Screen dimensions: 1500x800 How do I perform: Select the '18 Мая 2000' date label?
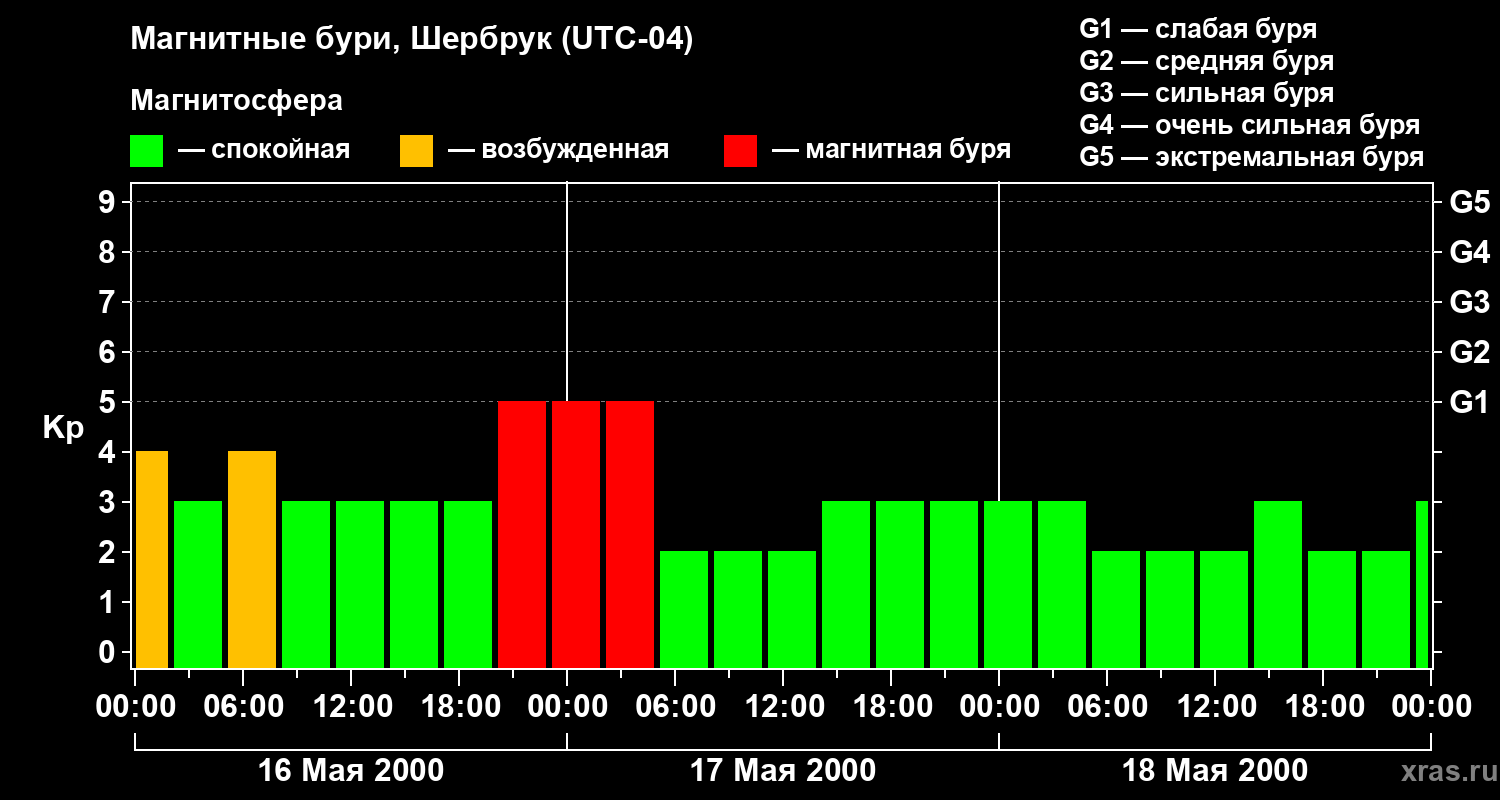coord(1215,771)
